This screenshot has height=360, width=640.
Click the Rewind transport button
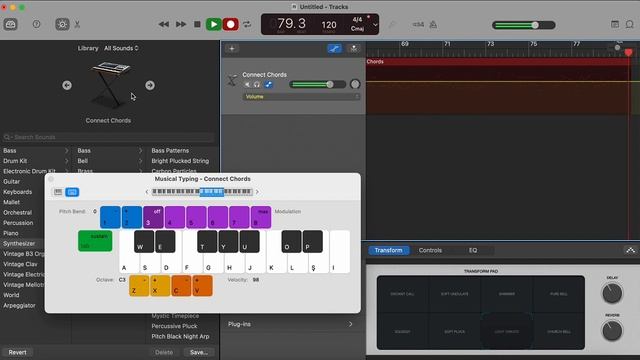tap(164, 24)
